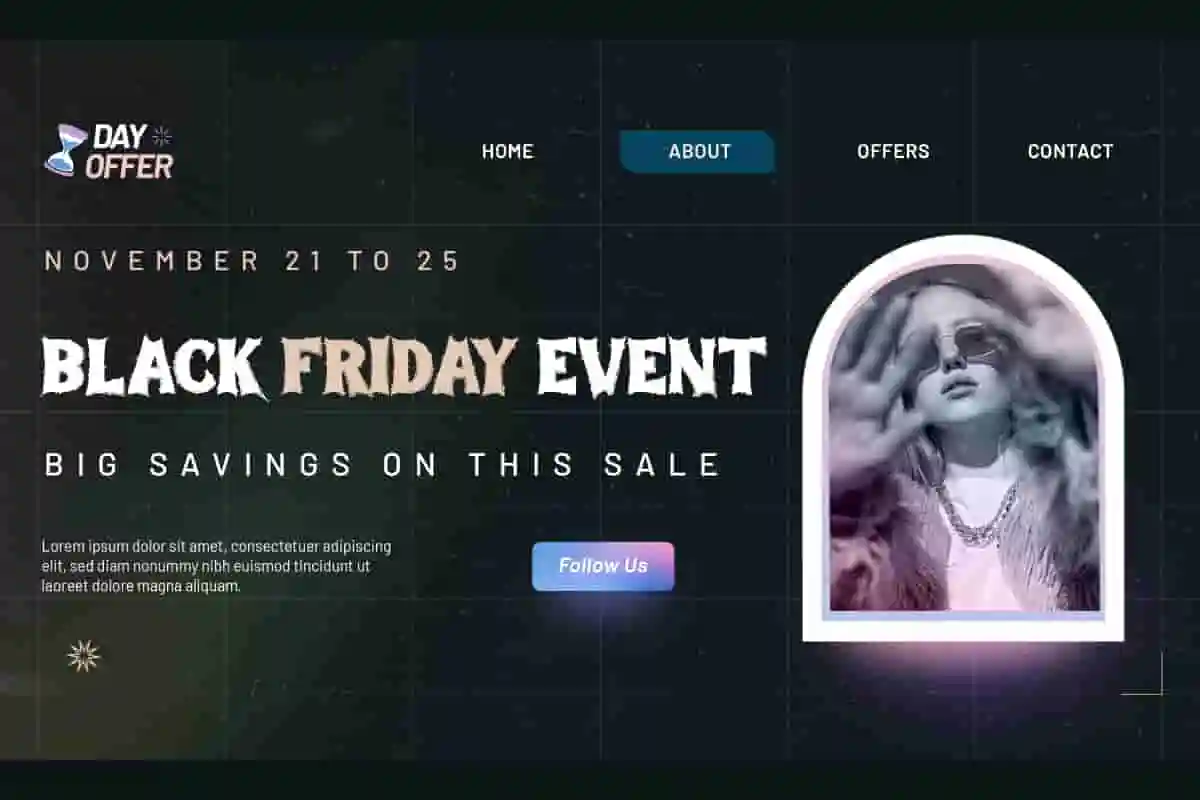Select the highlighted About tab

coord(698,151)
